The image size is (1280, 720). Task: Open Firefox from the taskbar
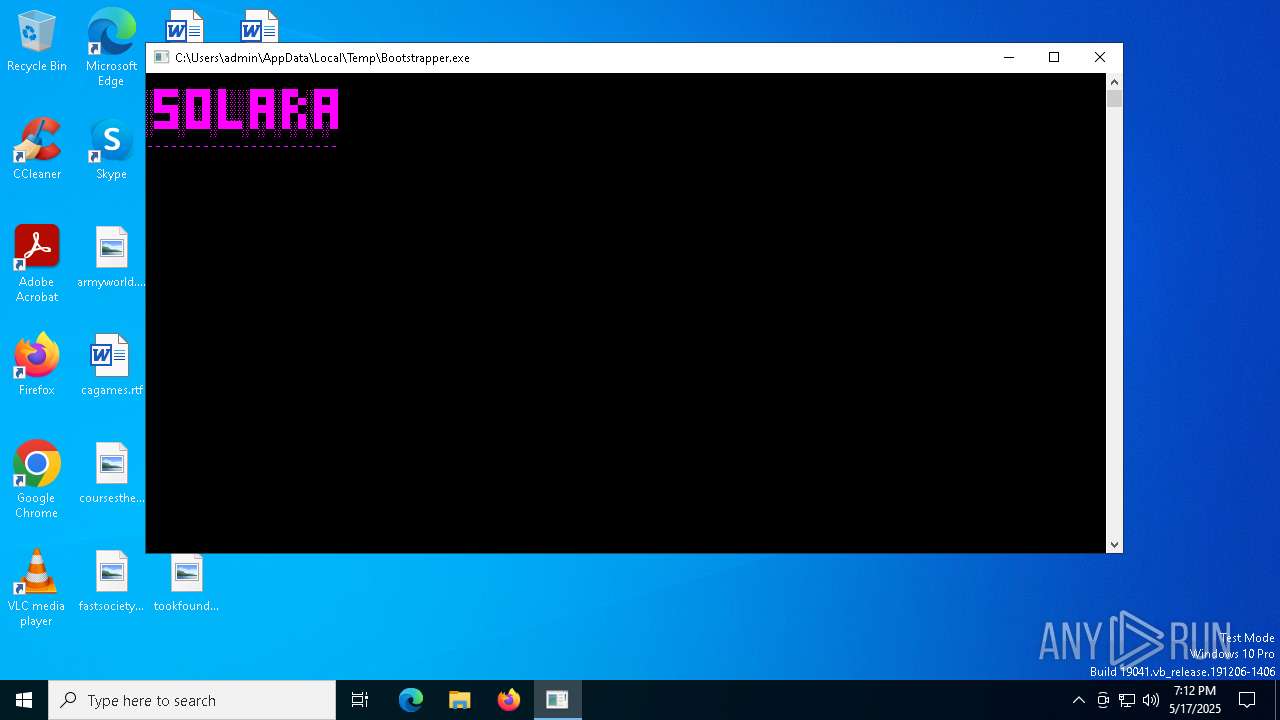coord(508,700)
